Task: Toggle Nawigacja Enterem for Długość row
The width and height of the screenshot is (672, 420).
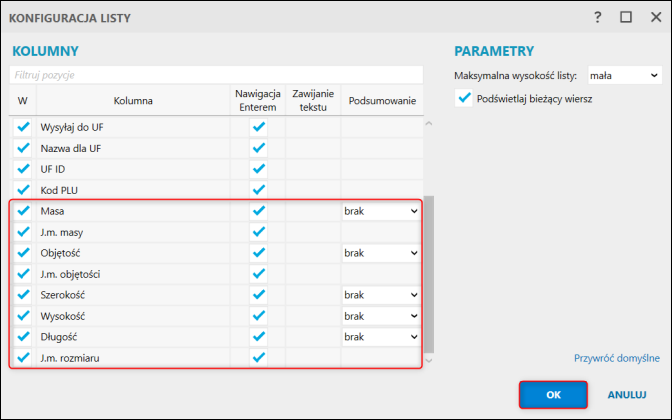Action: pos(259,337)
